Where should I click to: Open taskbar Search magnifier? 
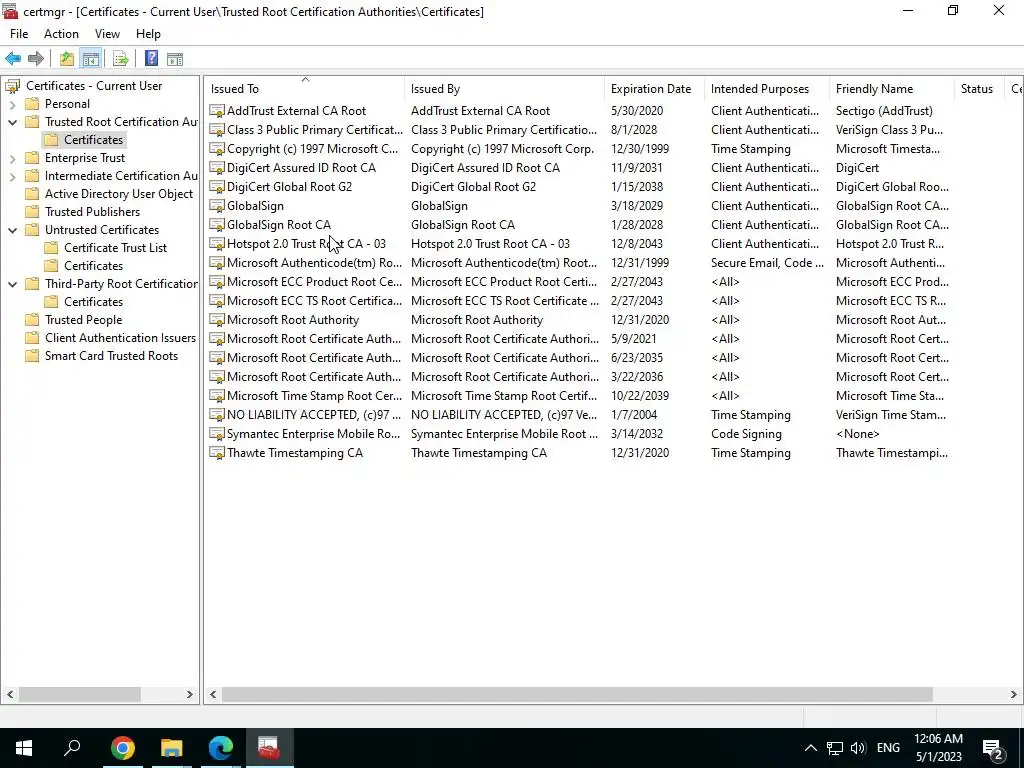tap(72, 748)
